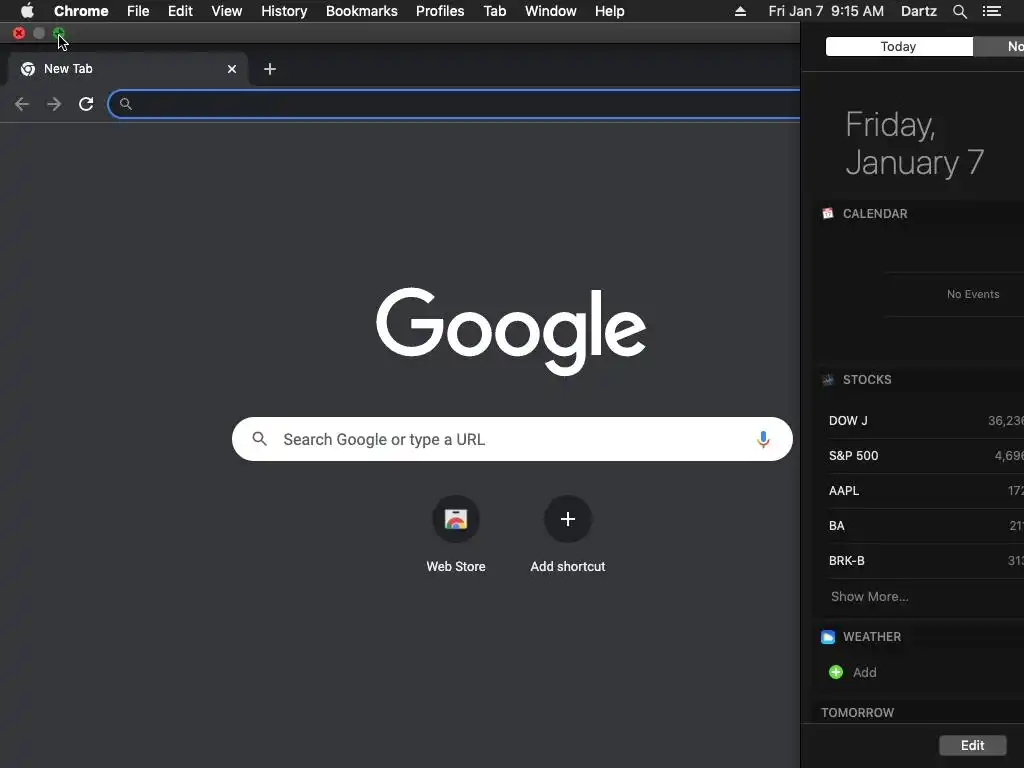Click the CALENDAR widget header

[875, 214]
